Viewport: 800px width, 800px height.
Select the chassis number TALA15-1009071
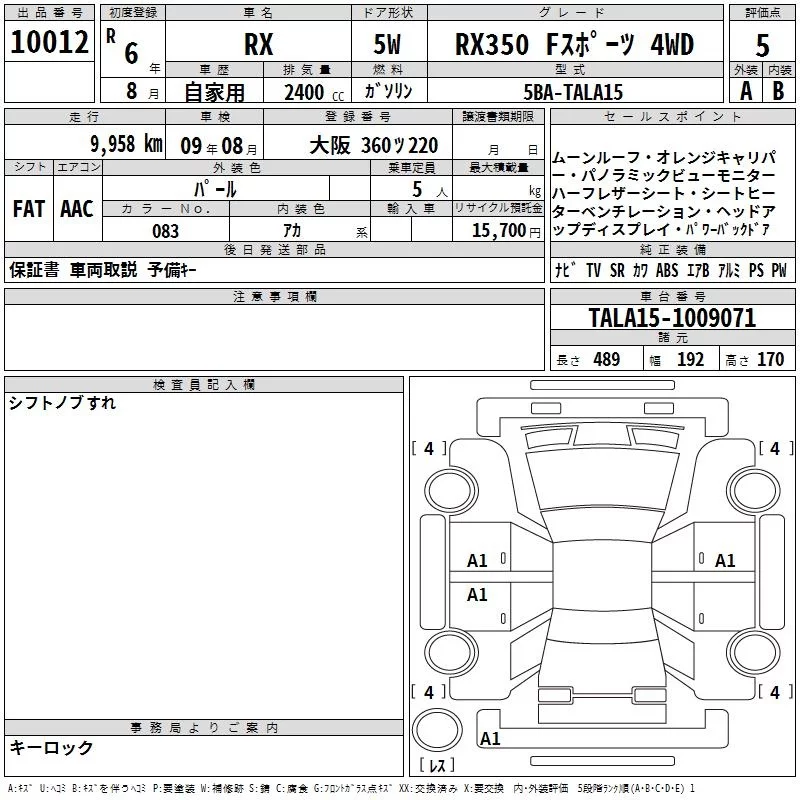tap(672, 319)
